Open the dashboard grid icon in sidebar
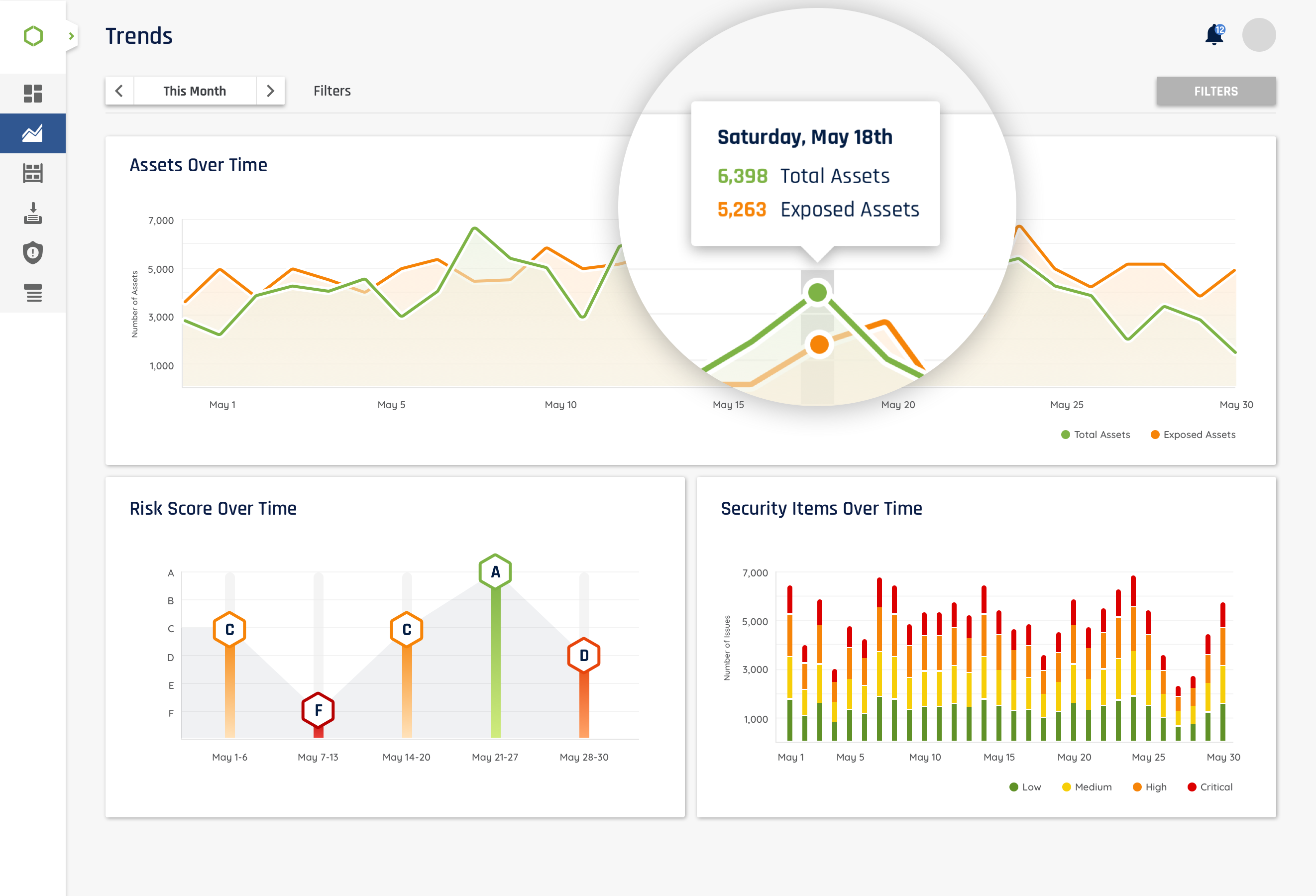 tap(33, 94)
